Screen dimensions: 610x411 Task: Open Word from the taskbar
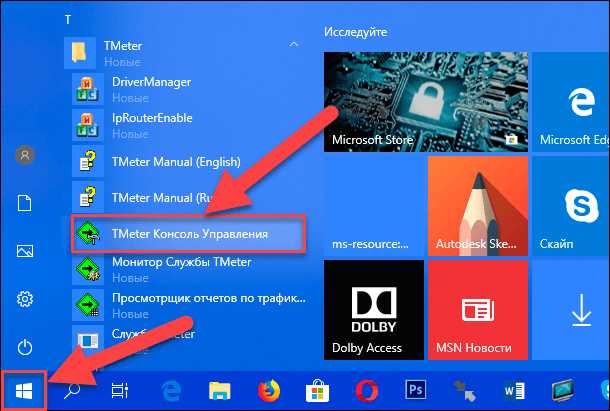514,391
